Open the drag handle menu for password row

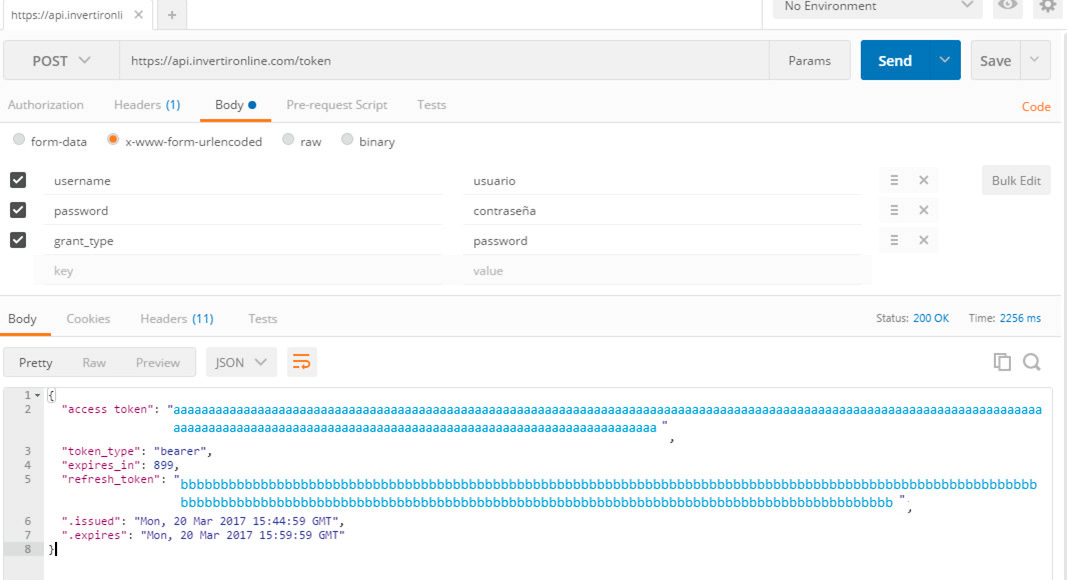pyautogui.click(x=894, y=210)
